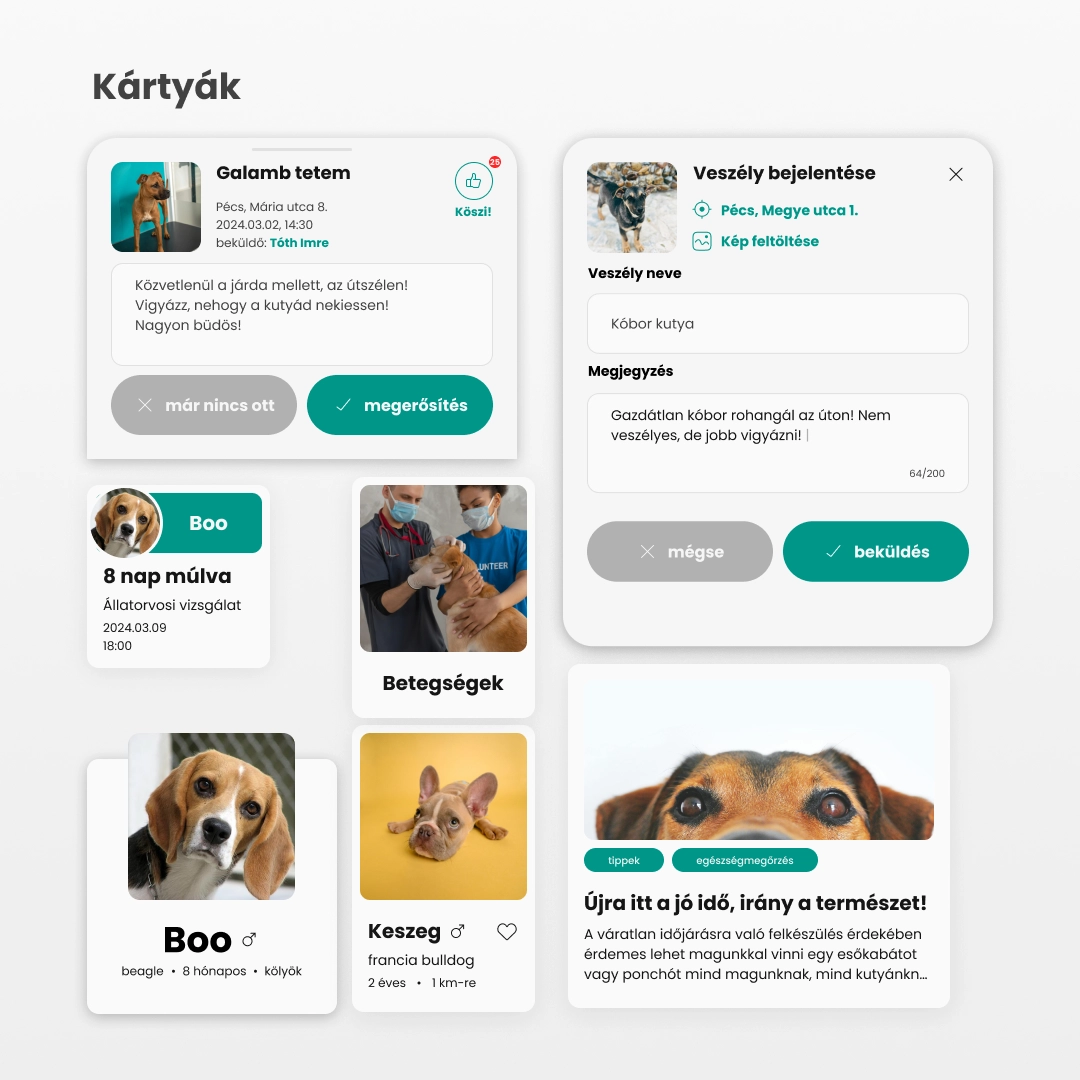
Task: Open sender profile Tóth Imre
Action: pyautogui.click(x=299, y=242)
